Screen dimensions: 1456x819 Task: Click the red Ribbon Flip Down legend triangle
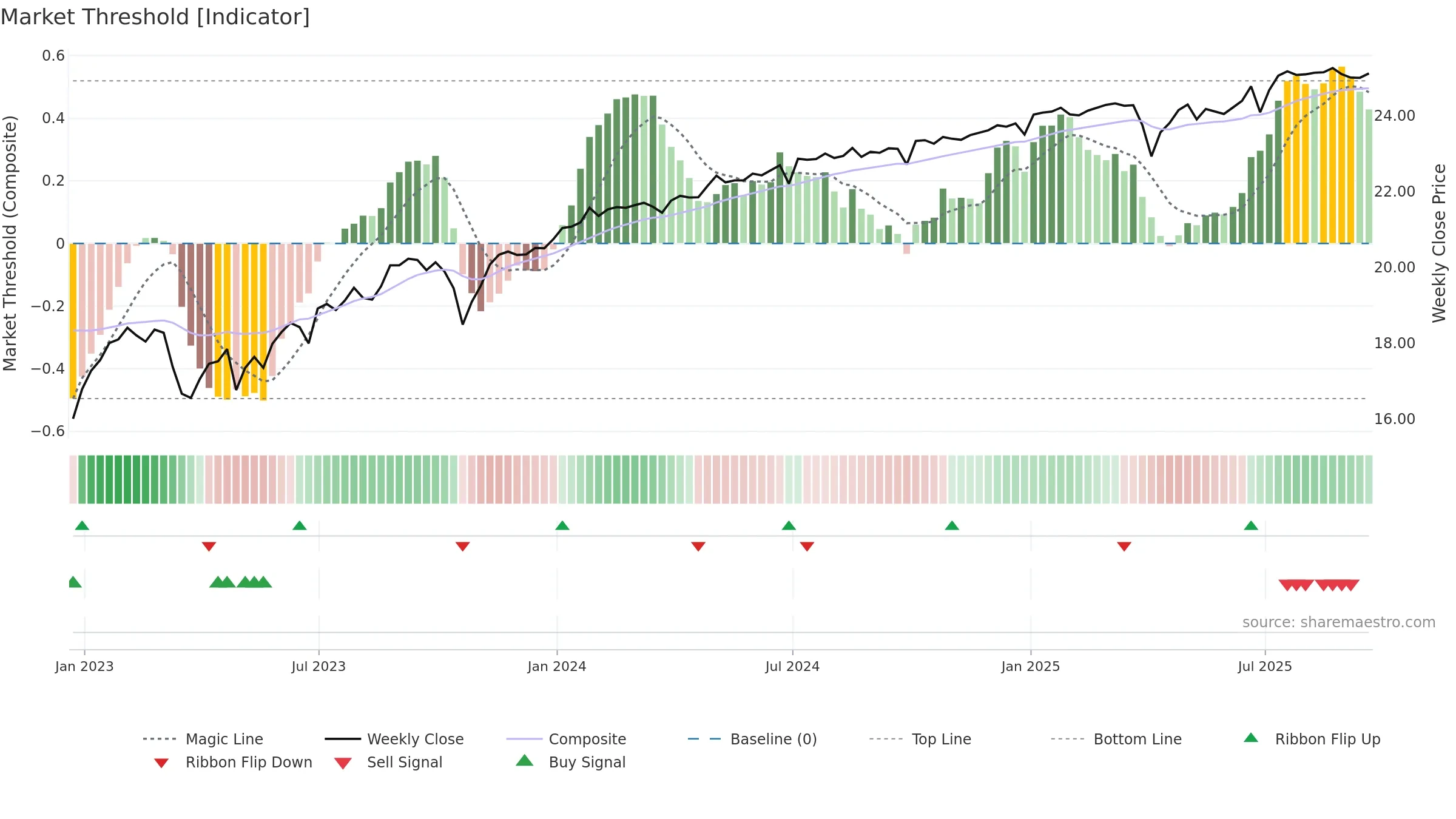(x=161, y=763)
